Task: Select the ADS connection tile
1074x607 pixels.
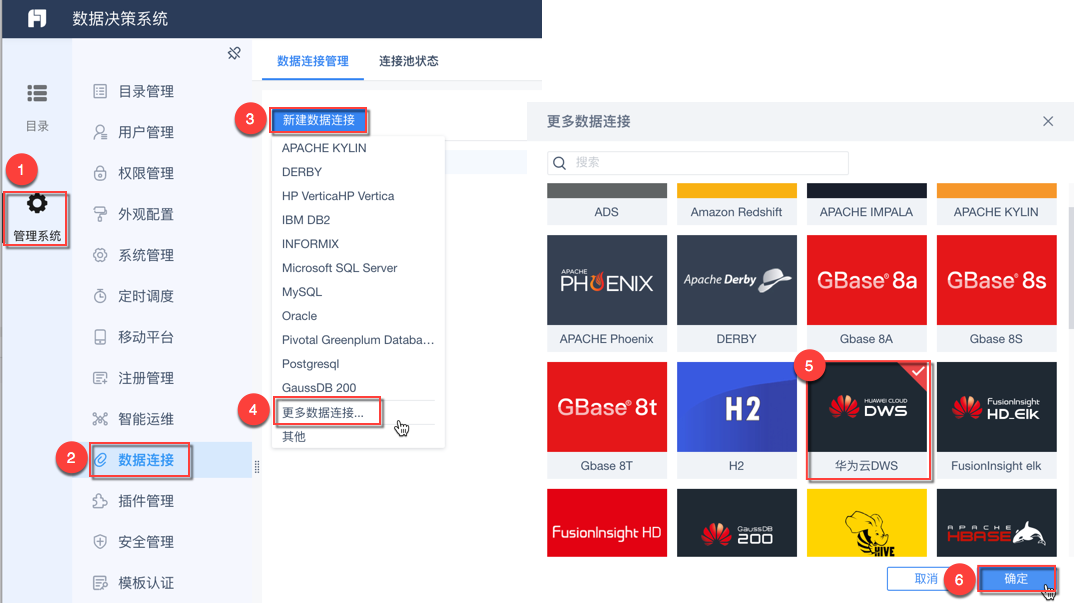Action: [x=607, y=204]
